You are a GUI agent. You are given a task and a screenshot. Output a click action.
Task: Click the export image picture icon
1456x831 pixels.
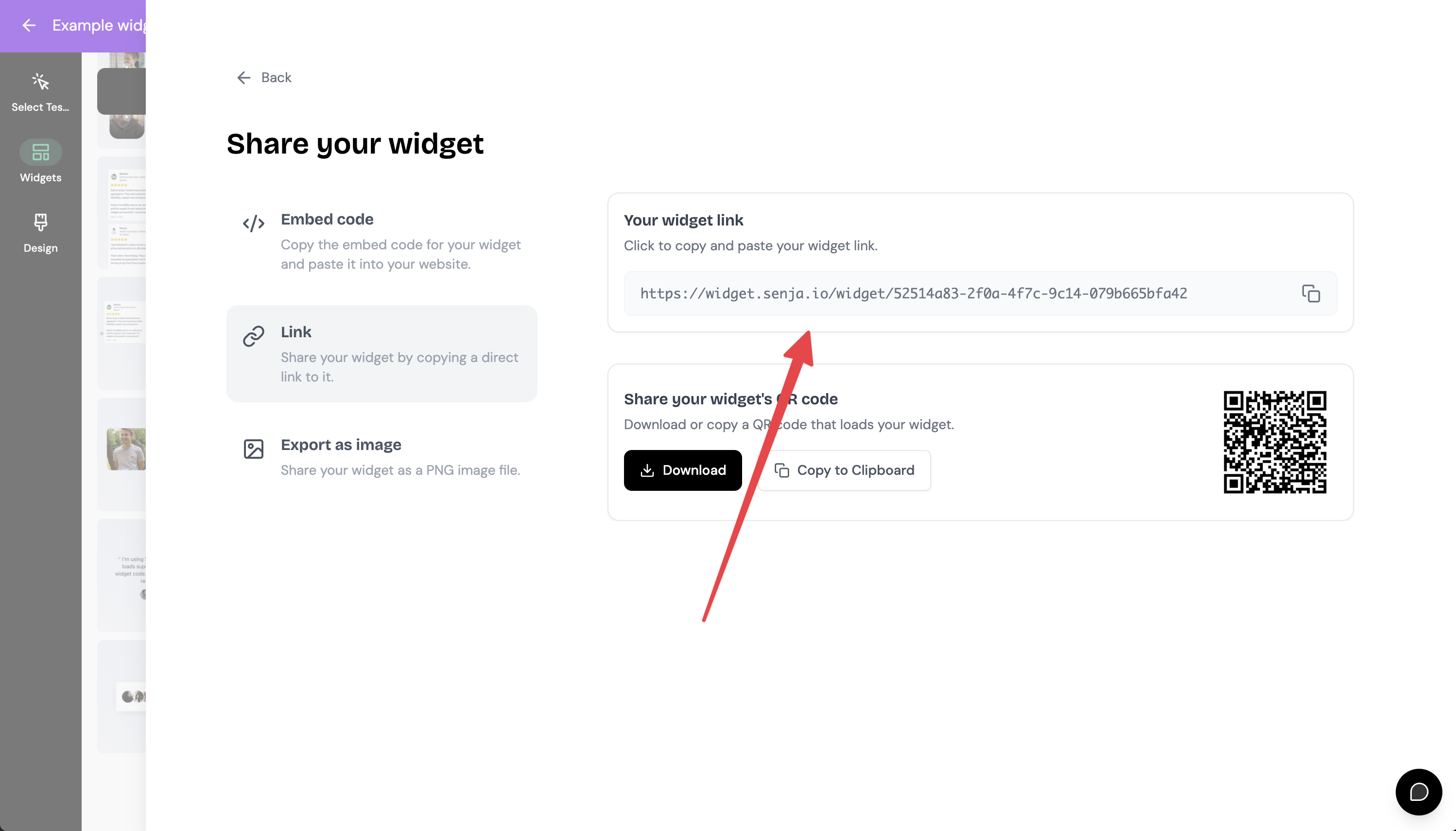253,449
